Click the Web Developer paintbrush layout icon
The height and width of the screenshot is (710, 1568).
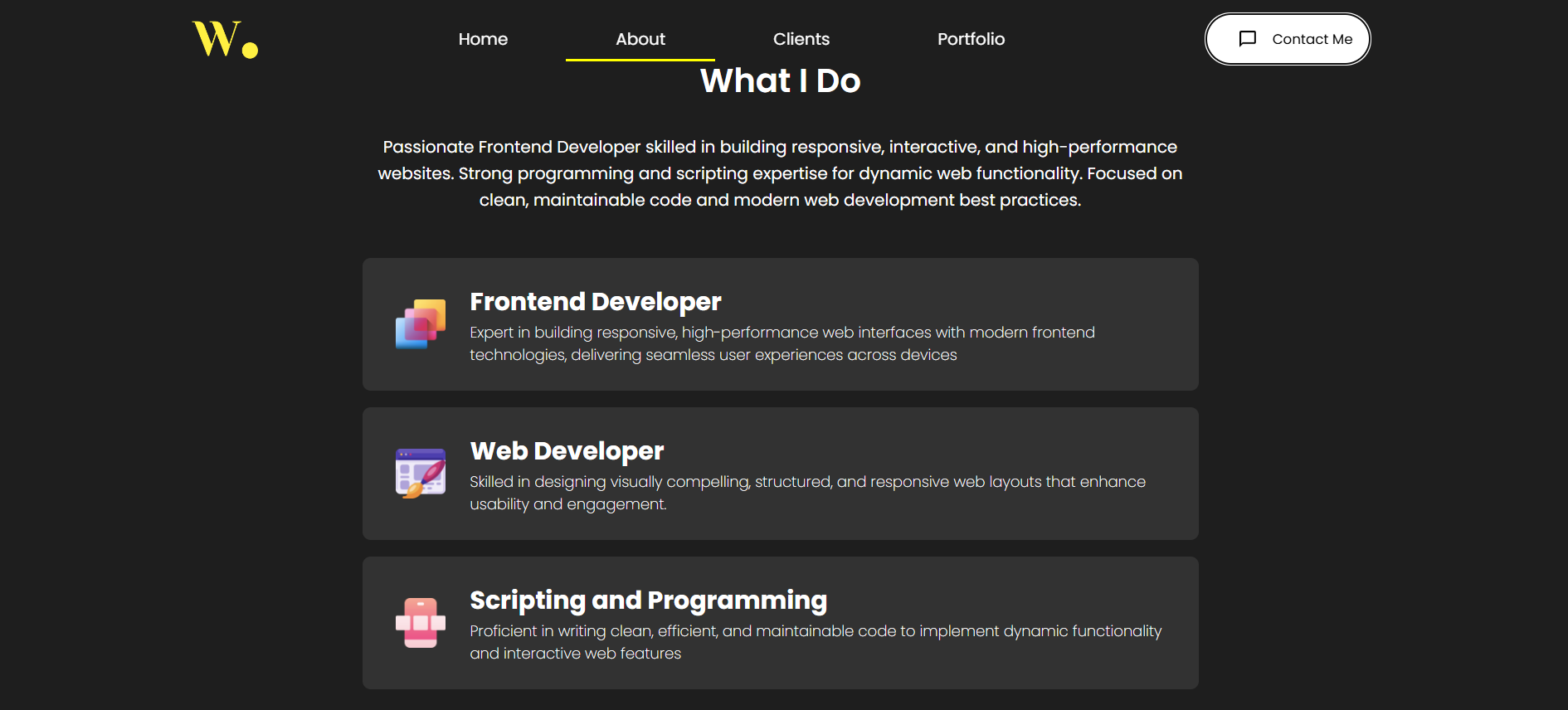[421, 474]
